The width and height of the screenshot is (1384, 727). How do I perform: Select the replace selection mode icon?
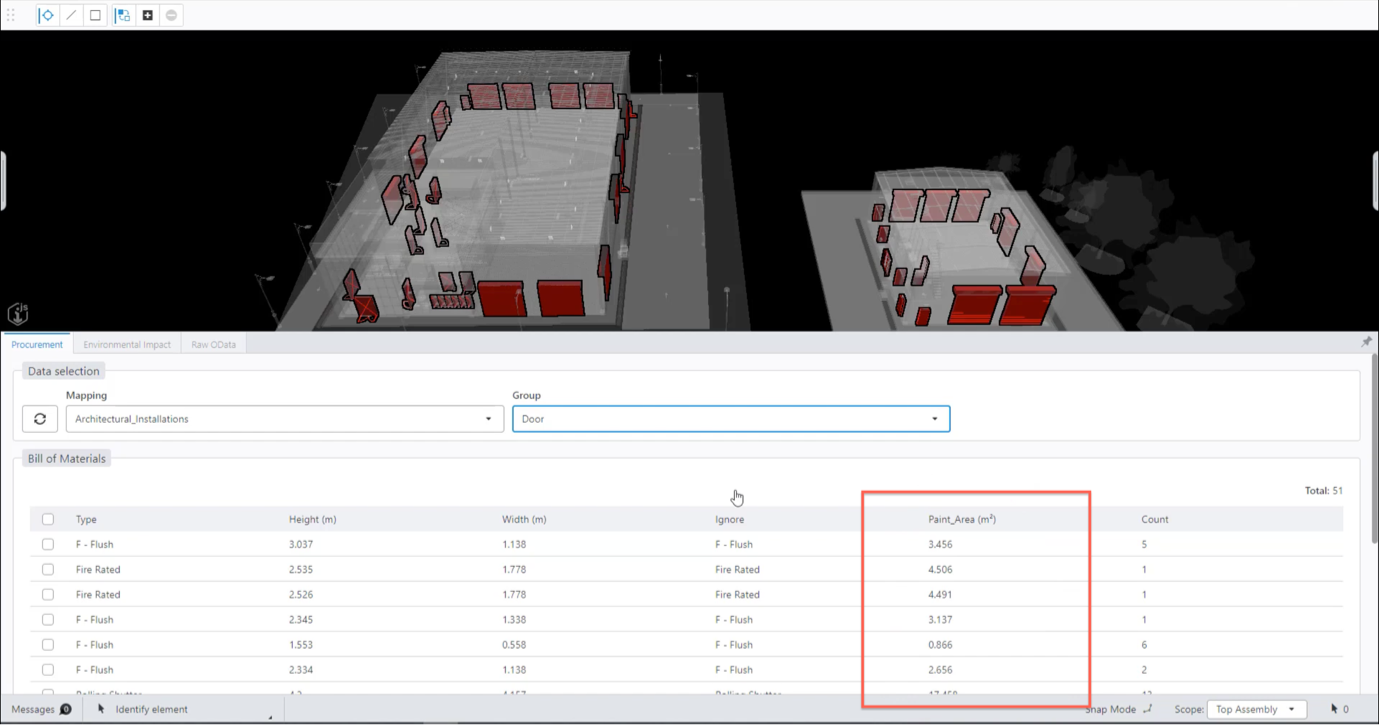[122, 14]
